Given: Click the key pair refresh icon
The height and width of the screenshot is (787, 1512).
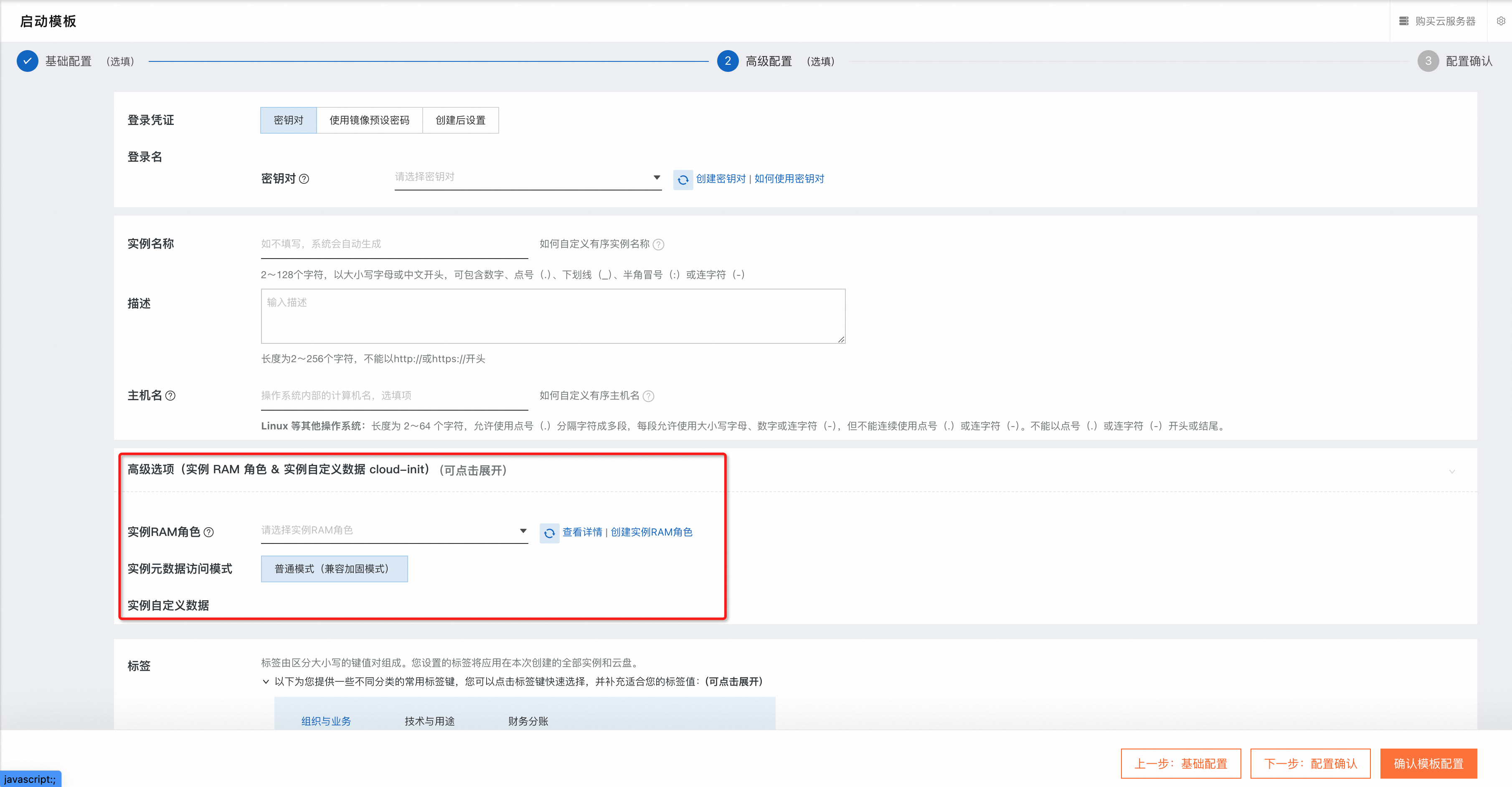Looking at the screenshot, I should [682, 180].
